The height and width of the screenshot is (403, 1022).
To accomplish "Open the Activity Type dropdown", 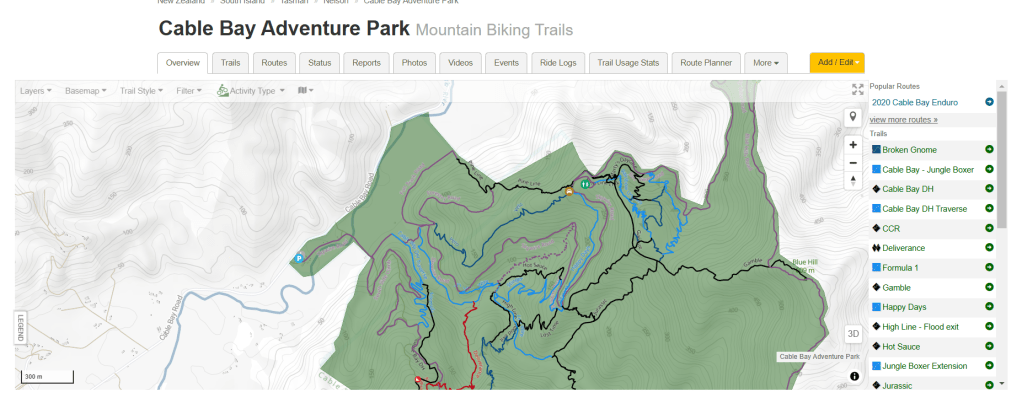I will pyautogui.click(x=251, y=91).
